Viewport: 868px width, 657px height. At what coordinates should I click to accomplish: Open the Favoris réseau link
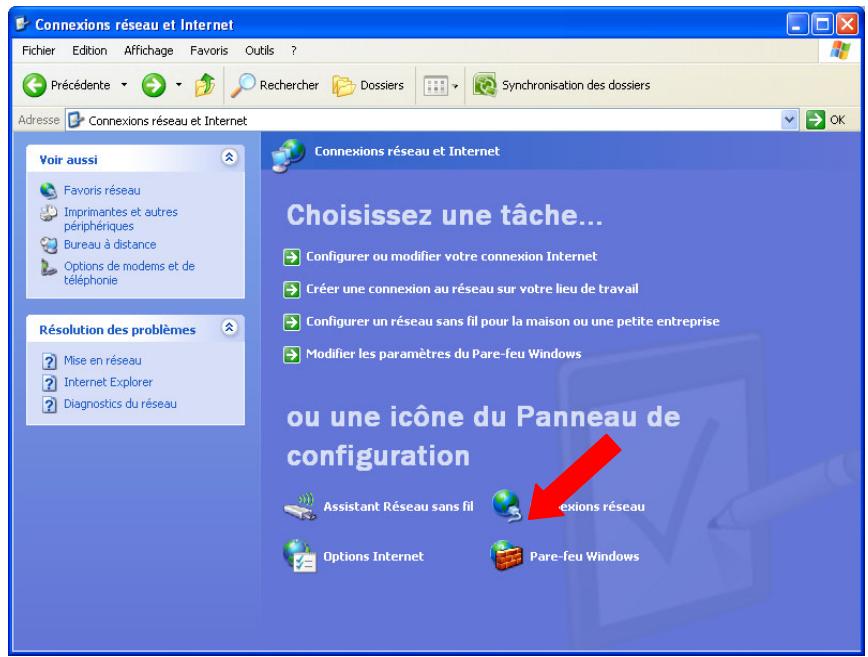click(x=102, y=190)
